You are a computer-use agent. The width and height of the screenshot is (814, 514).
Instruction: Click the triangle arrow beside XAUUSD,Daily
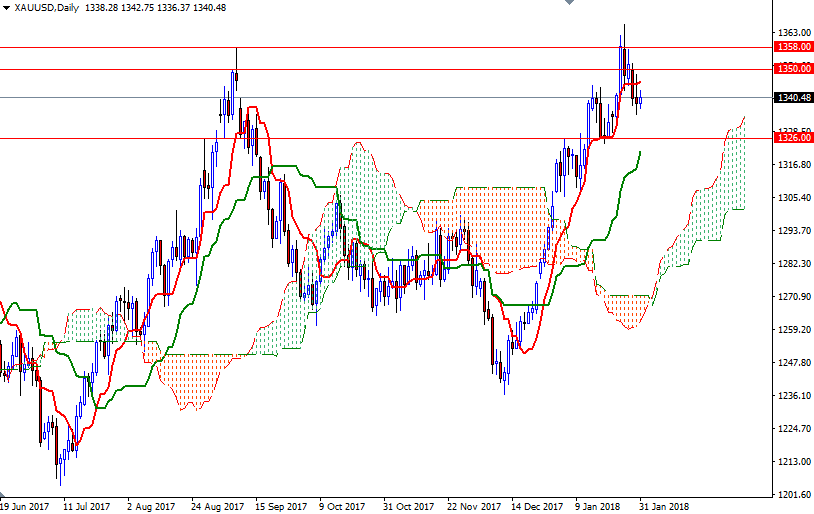tap(6, 8)
